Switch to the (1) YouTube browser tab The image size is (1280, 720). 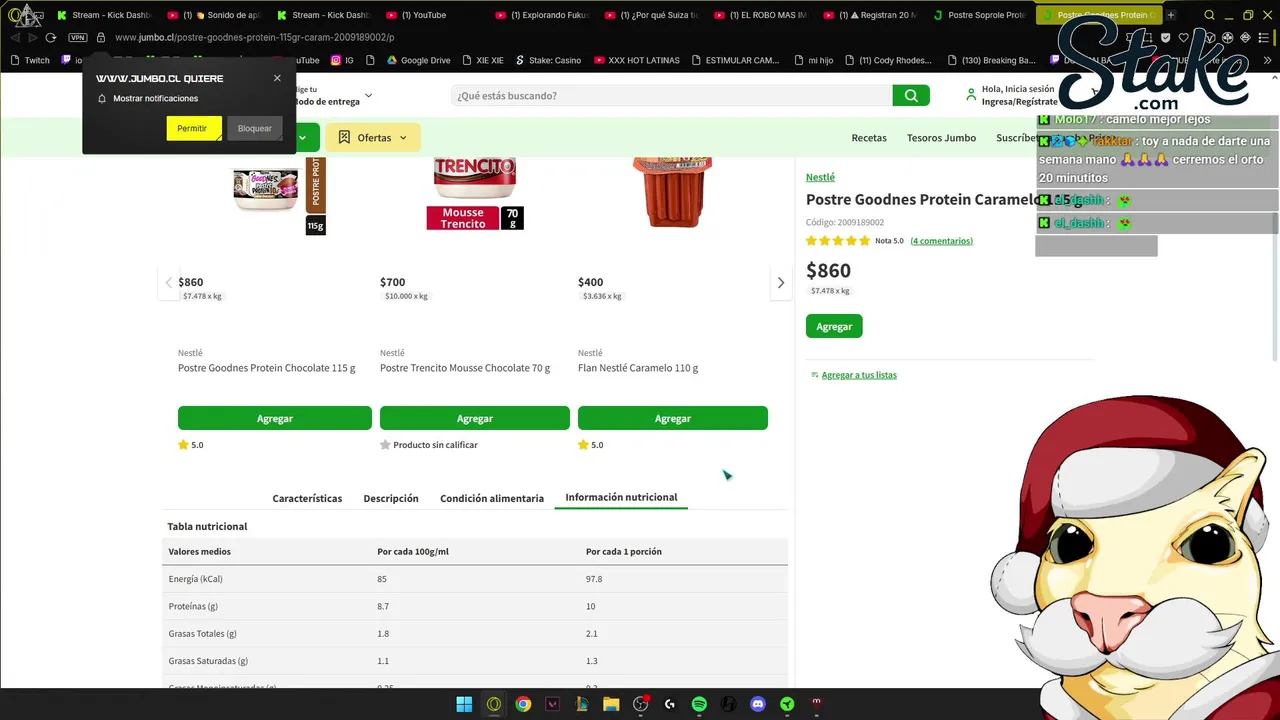point(424,15)
